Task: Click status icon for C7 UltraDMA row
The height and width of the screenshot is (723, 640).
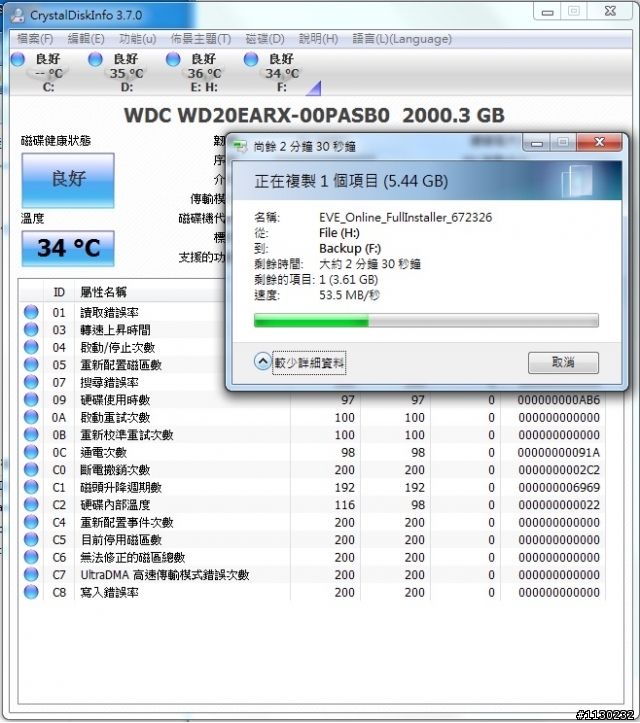Action: [x=31, y=575]
